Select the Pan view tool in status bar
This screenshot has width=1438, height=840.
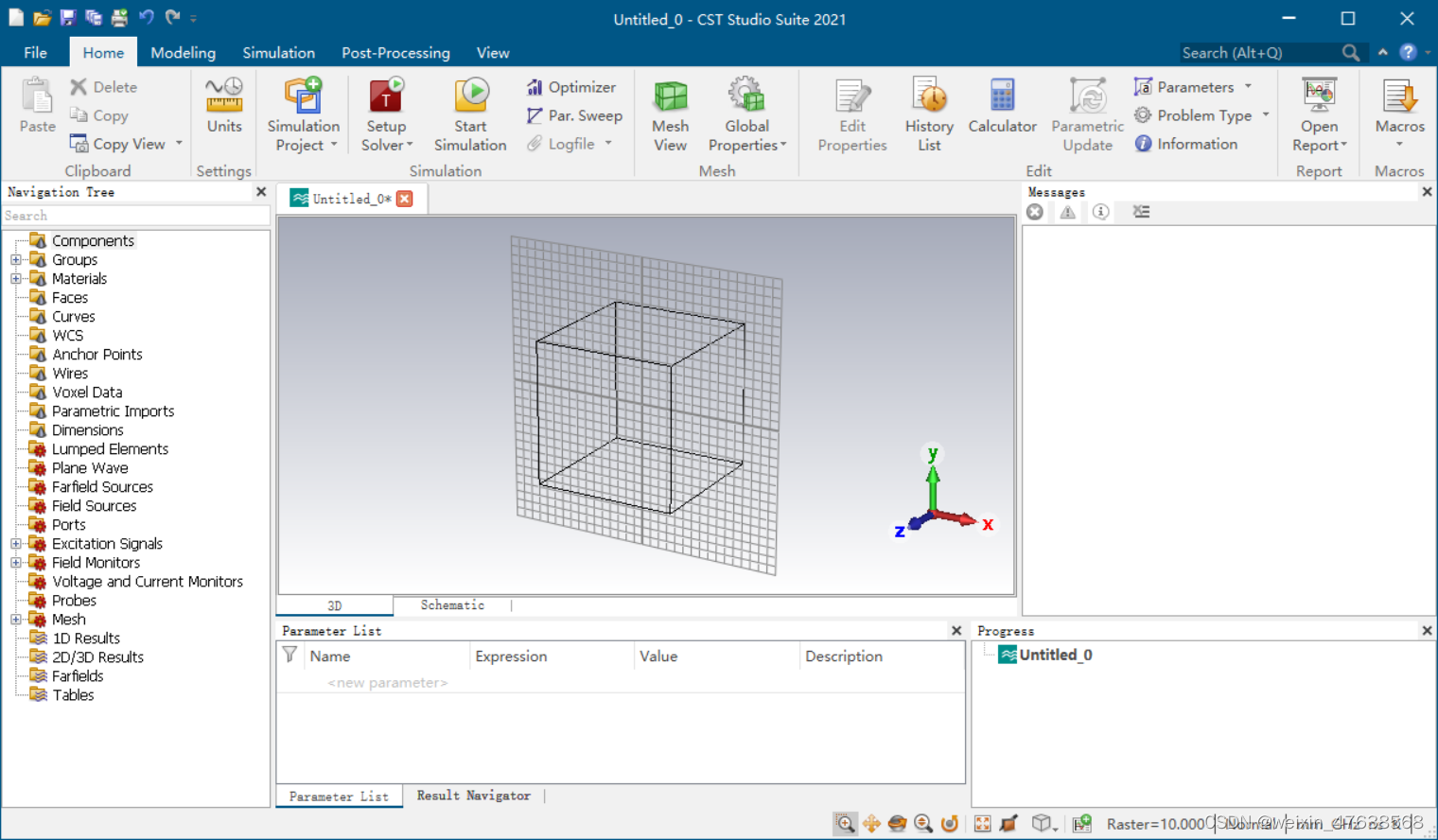[871, 824]
